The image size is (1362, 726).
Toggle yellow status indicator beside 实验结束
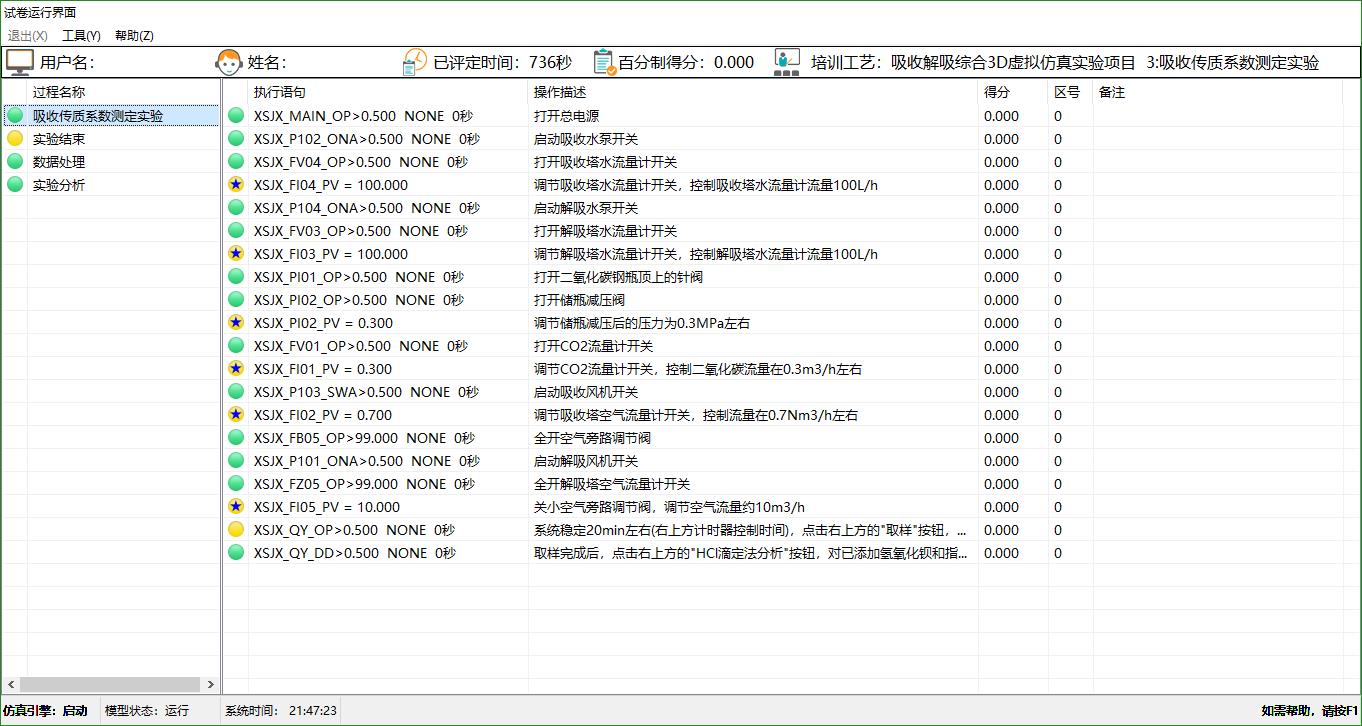coord(14,138)
